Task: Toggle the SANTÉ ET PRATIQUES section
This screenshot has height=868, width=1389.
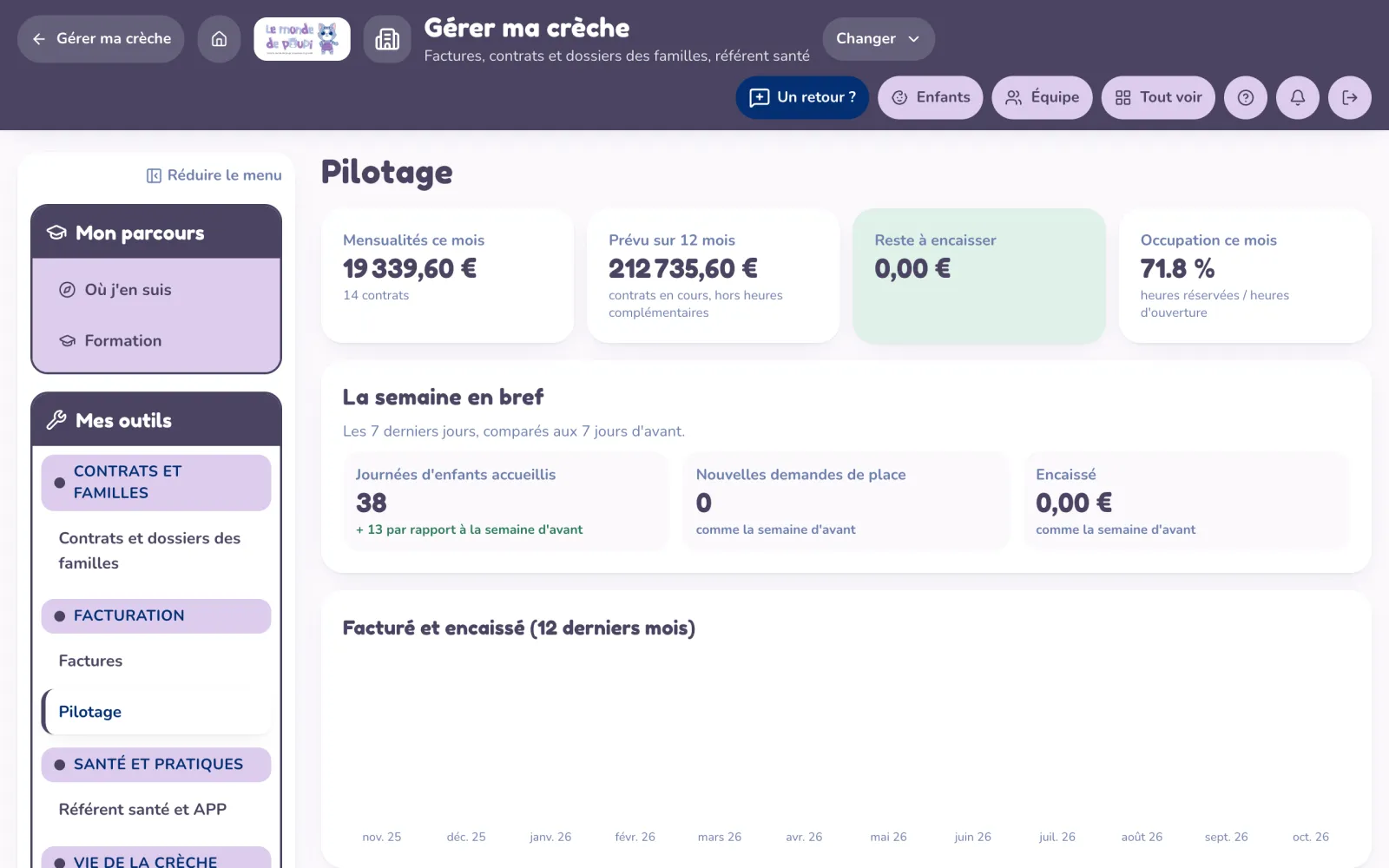Action: [156, 765]
